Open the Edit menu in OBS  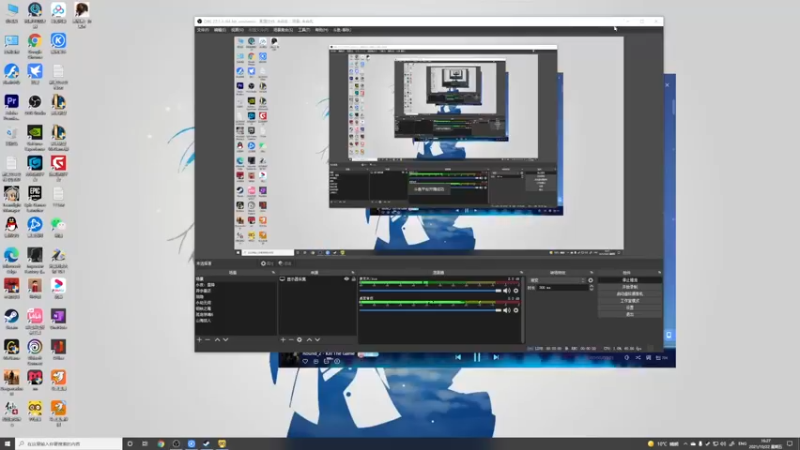(x=220, y=30)
